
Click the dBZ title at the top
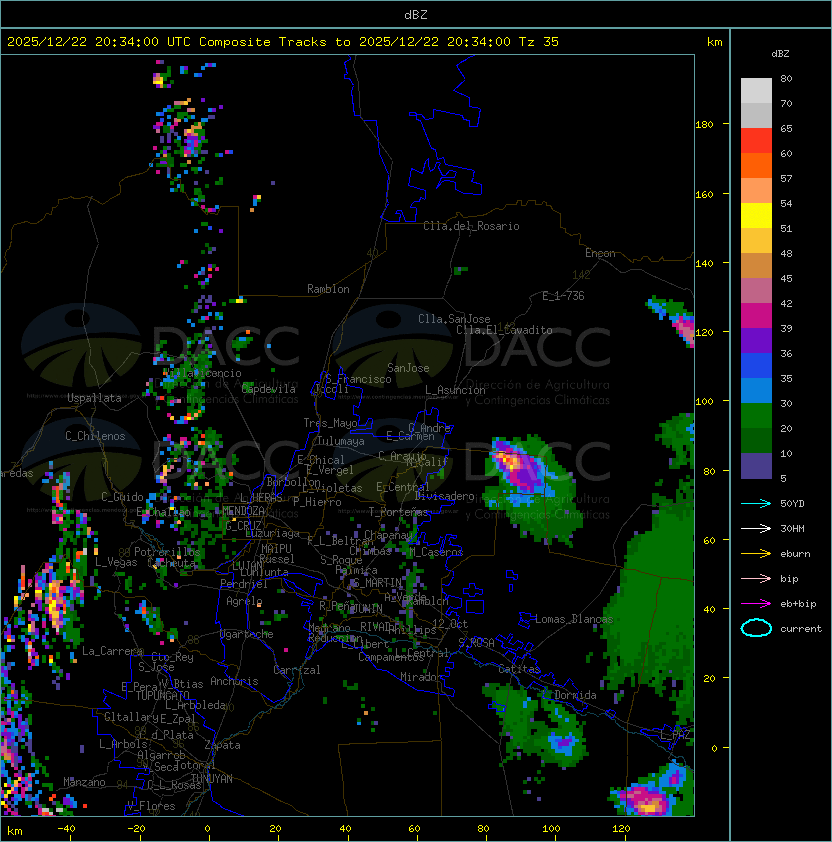coord(416,15)
